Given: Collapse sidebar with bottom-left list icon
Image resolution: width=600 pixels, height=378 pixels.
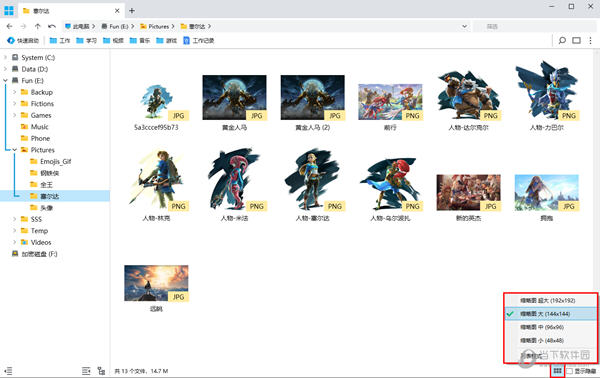Looking at the screenshot, I should (x=8, y=371).
